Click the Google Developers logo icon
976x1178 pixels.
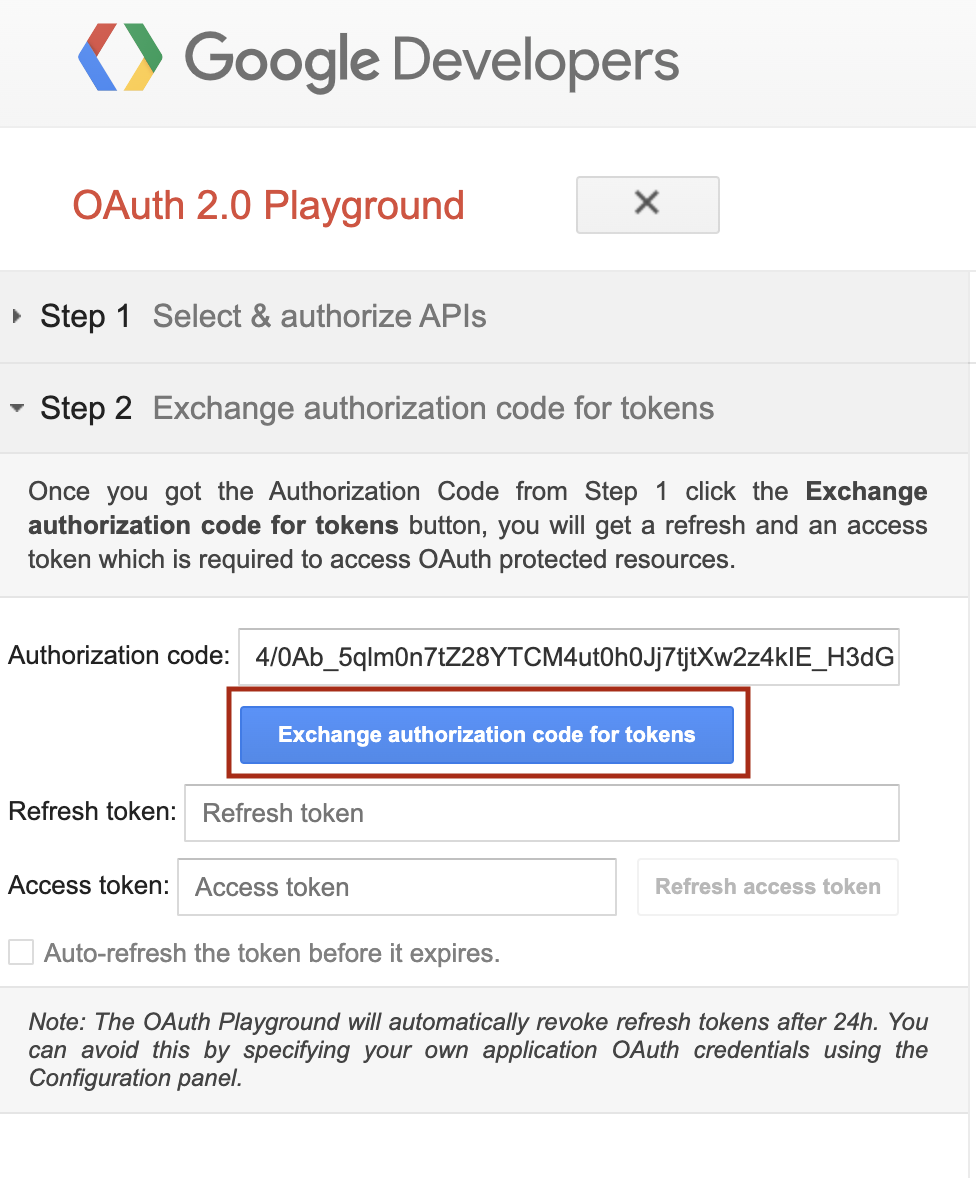(x=120, y=57)
